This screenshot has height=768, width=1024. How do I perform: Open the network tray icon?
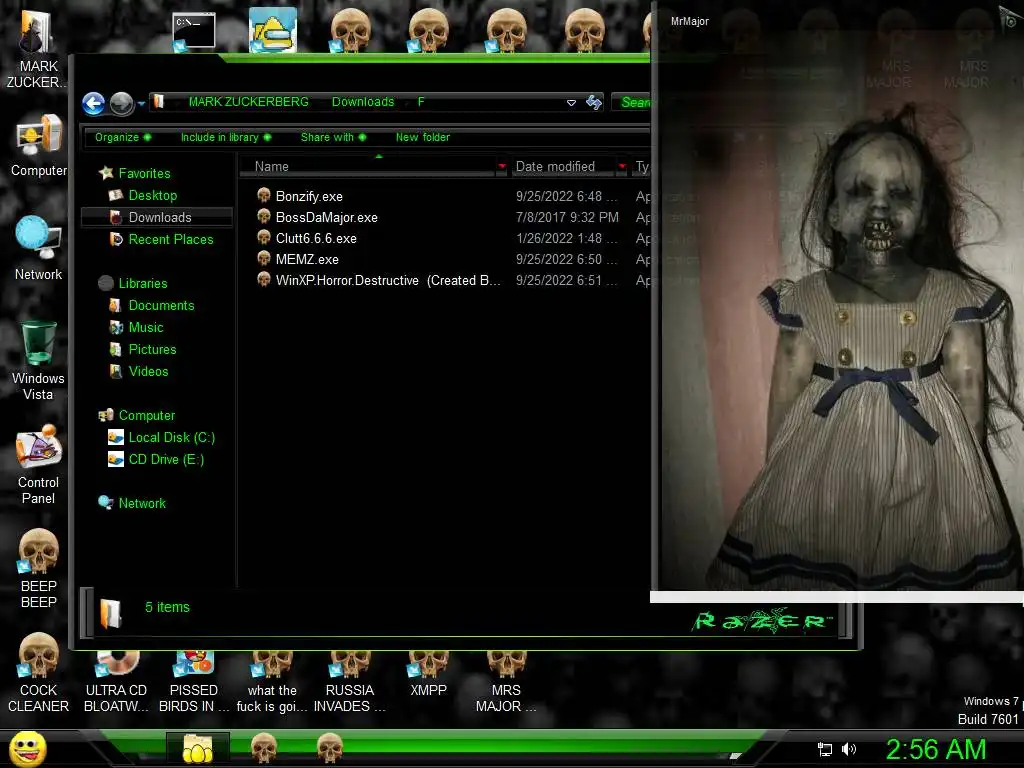825,749
